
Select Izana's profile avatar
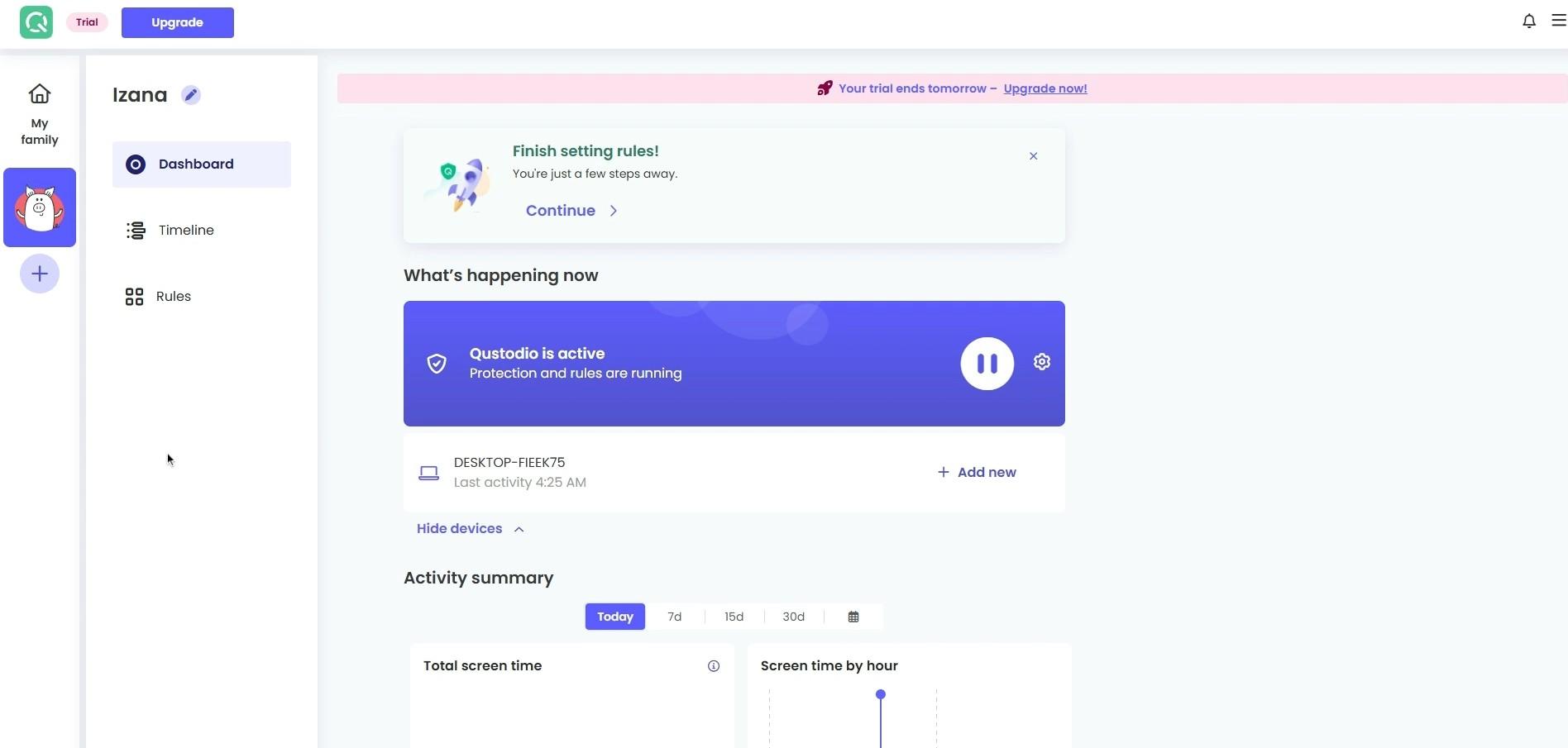coord(40,207)
